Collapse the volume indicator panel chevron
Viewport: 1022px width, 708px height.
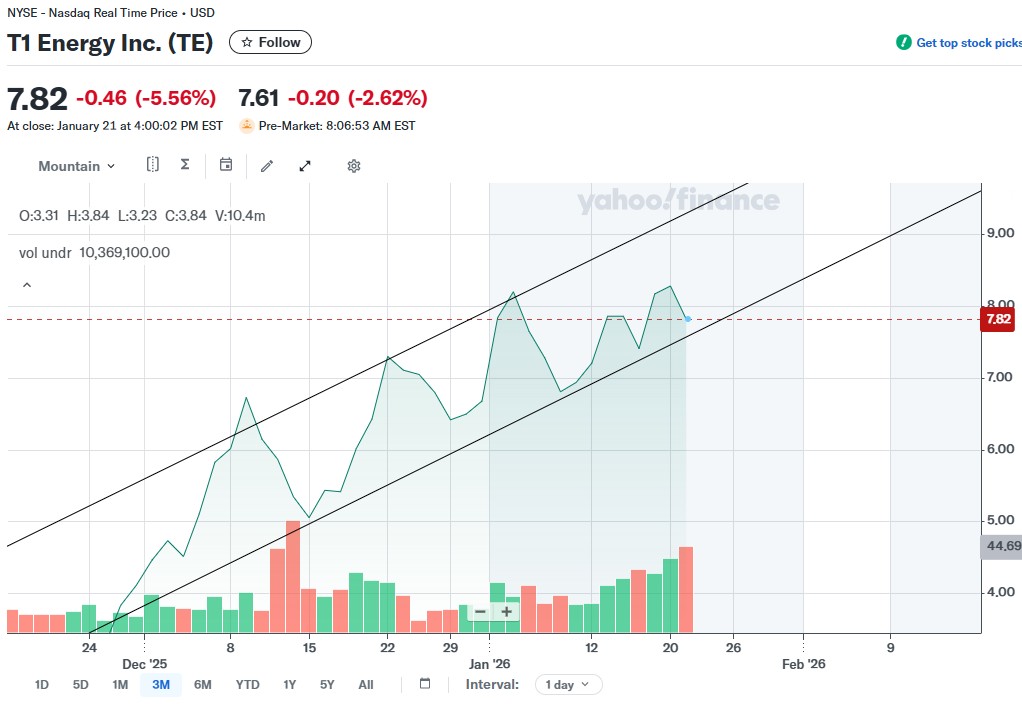tap(27, 285)
